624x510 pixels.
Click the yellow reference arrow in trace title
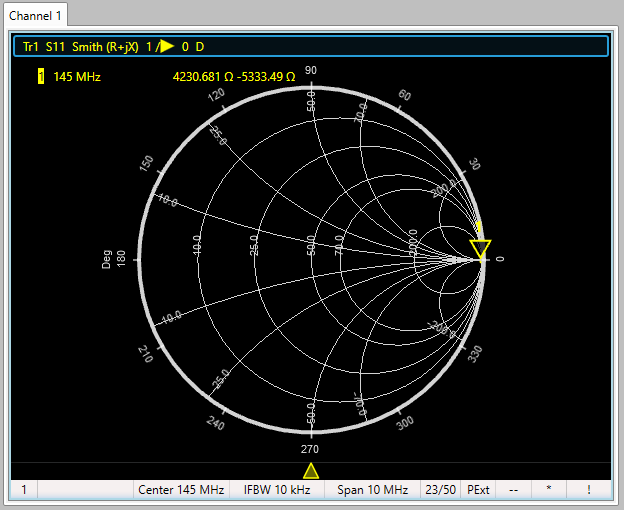point(166,47)
